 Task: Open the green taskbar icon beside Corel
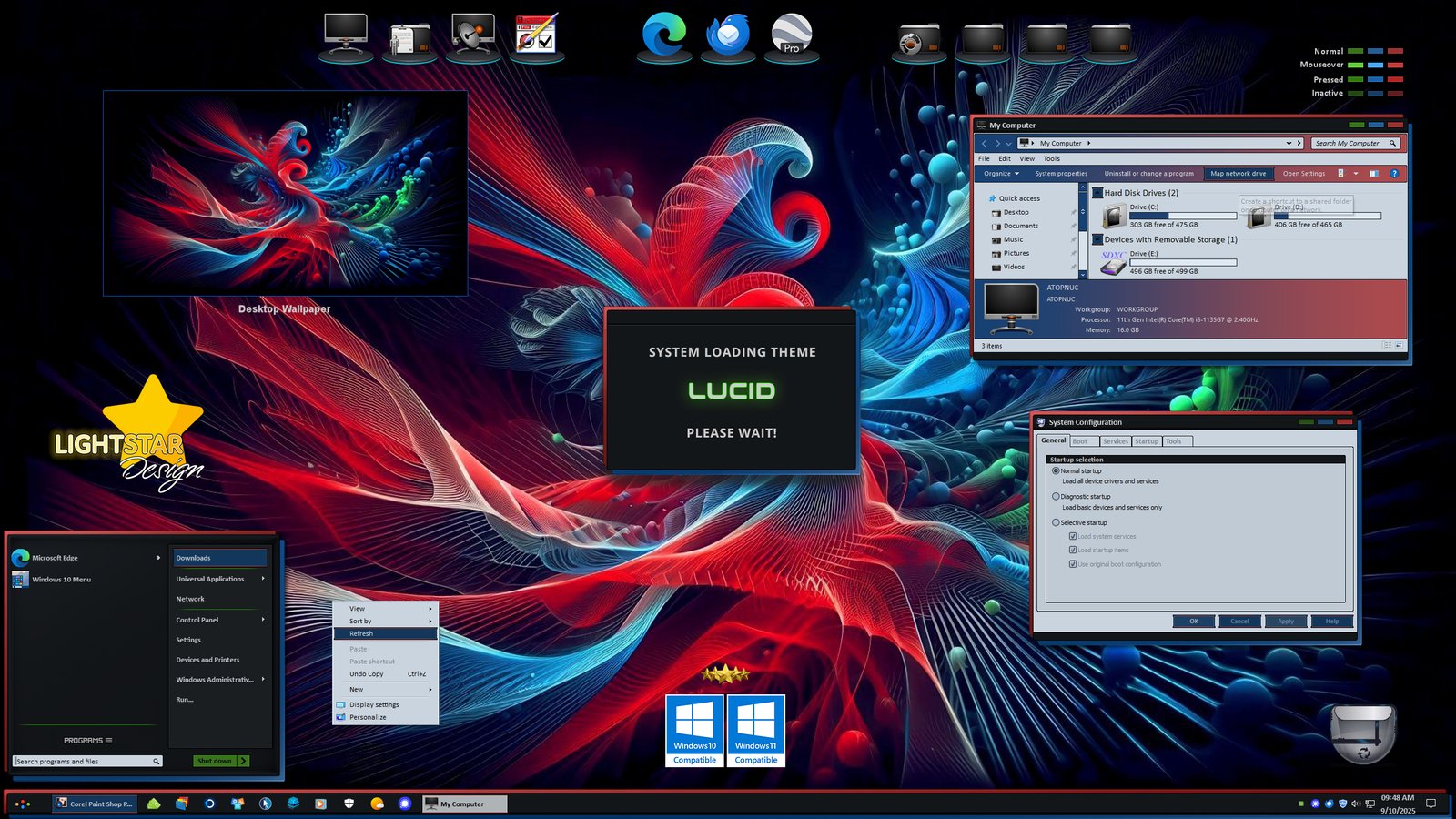154,804
